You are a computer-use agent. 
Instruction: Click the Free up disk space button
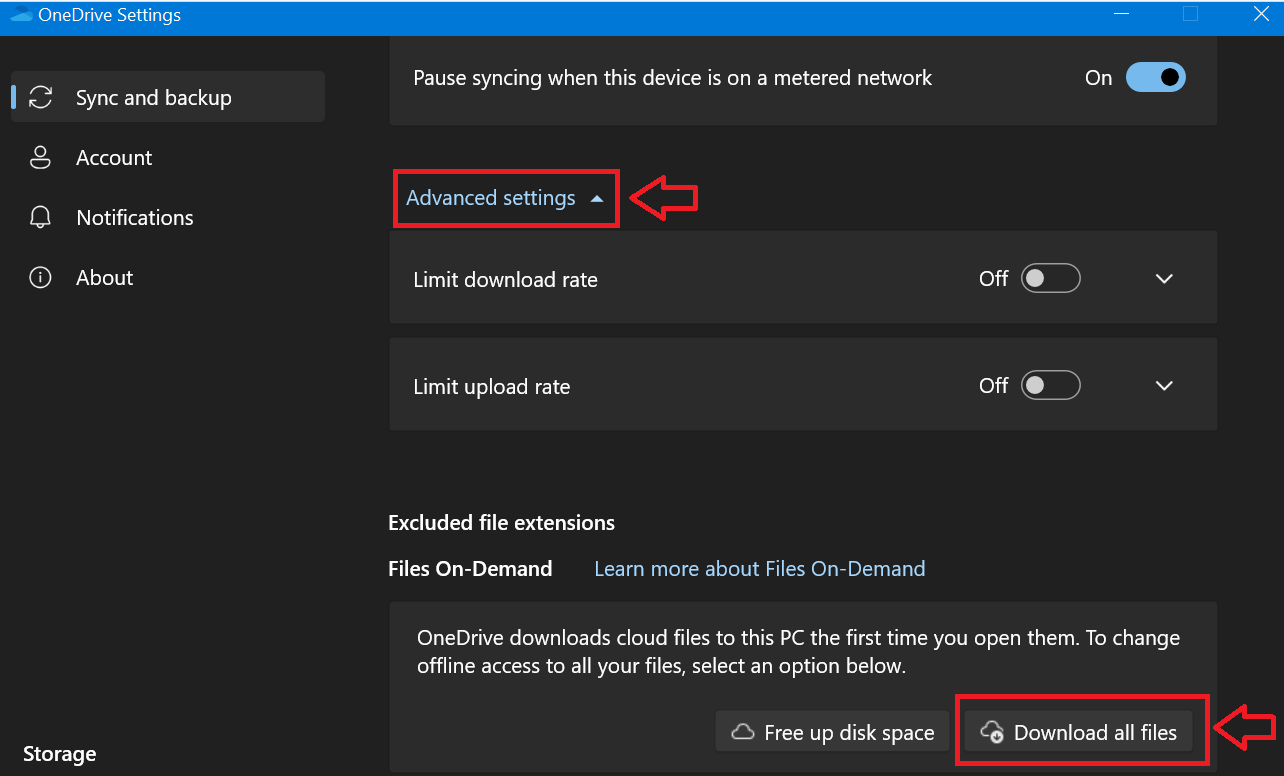point(832,732)
